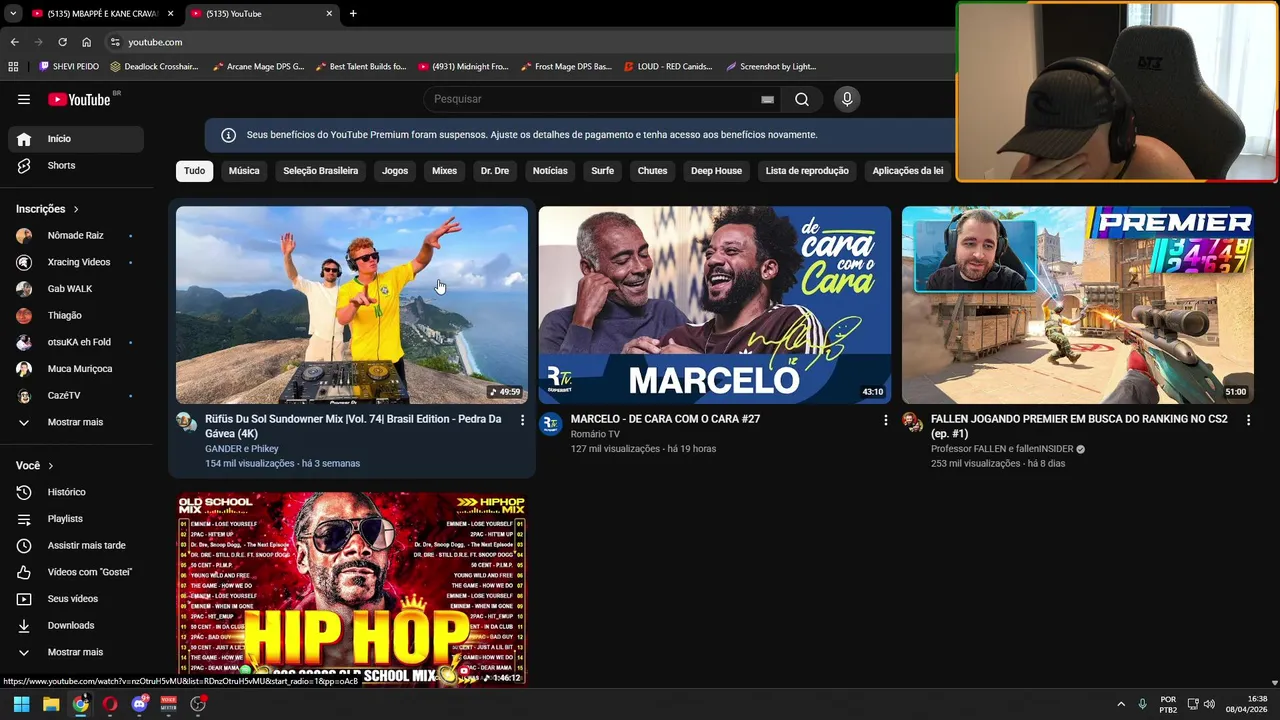The width and height of the screenshot is (1280, 720).
Task: Open Nômade Raiz subscription channel
Action: pyautogui.click(x=76, y=235)
